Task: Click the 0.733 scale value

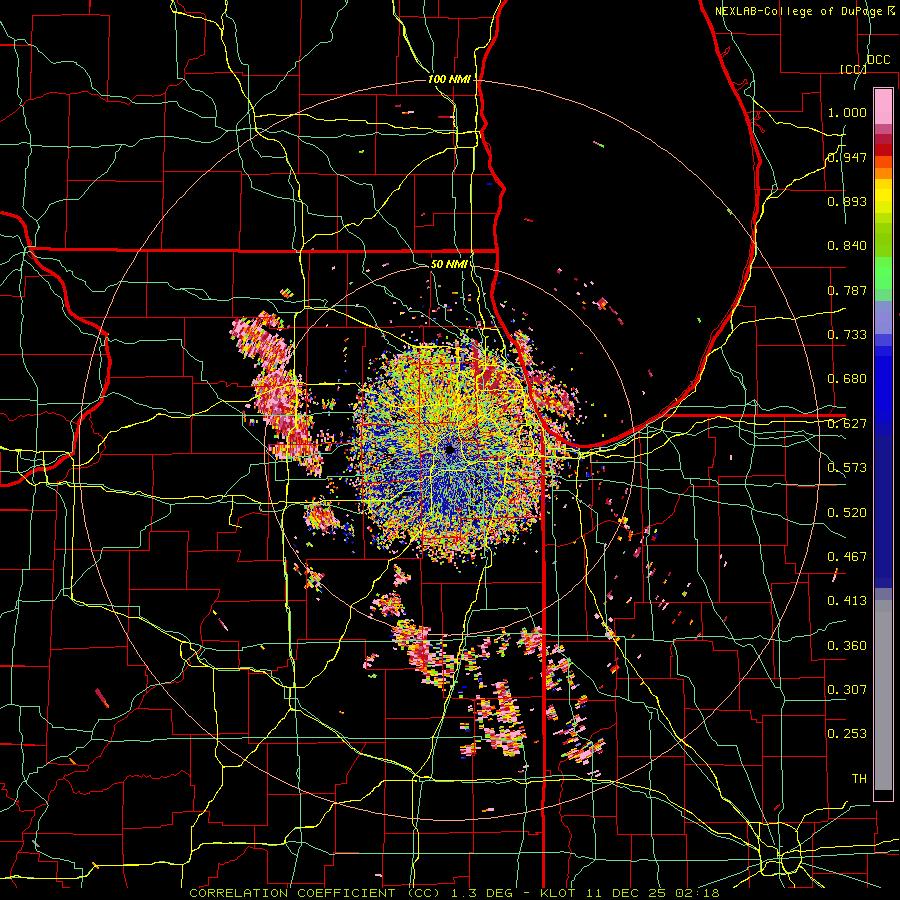Action: click(x=847, y=335)
